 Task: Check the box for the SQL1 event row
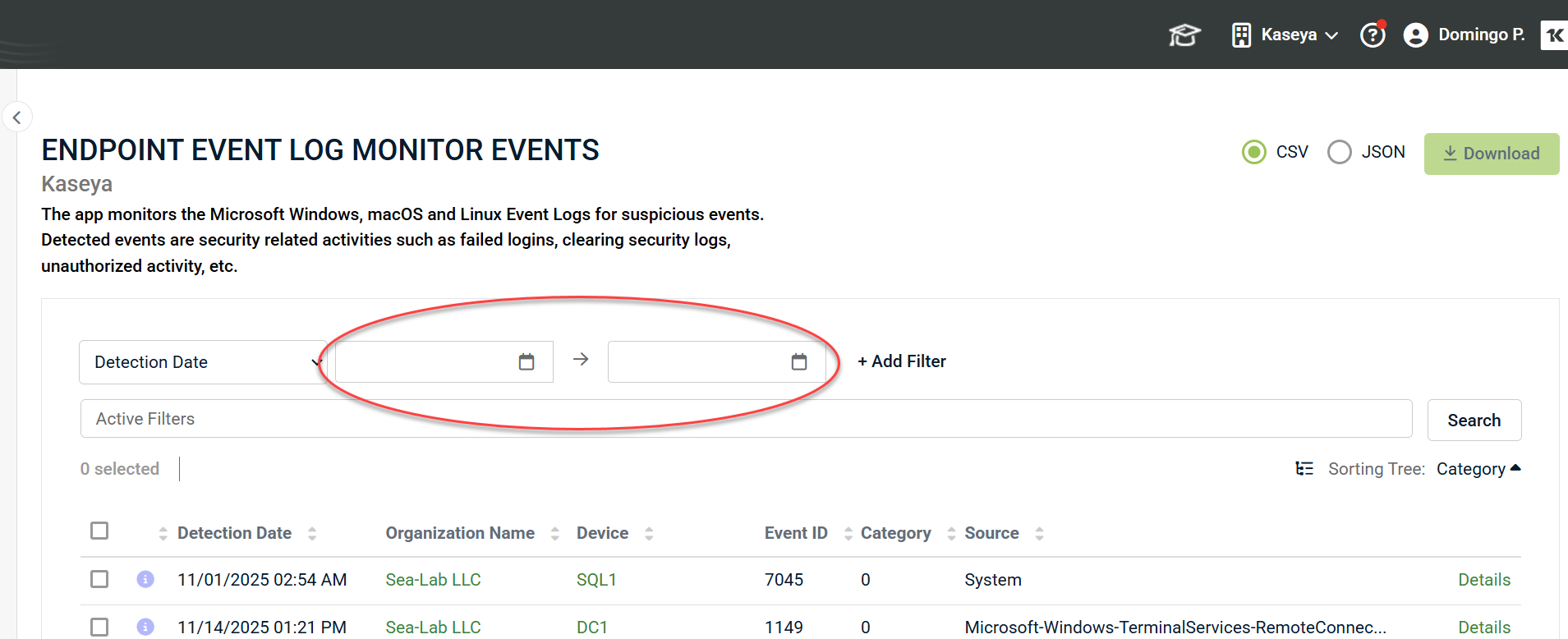99,579
